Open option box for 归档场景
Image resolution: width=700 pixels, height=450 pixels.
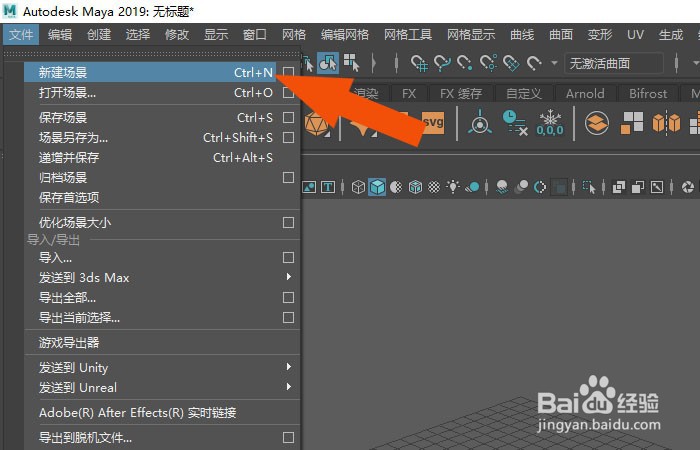coord(288,178)
